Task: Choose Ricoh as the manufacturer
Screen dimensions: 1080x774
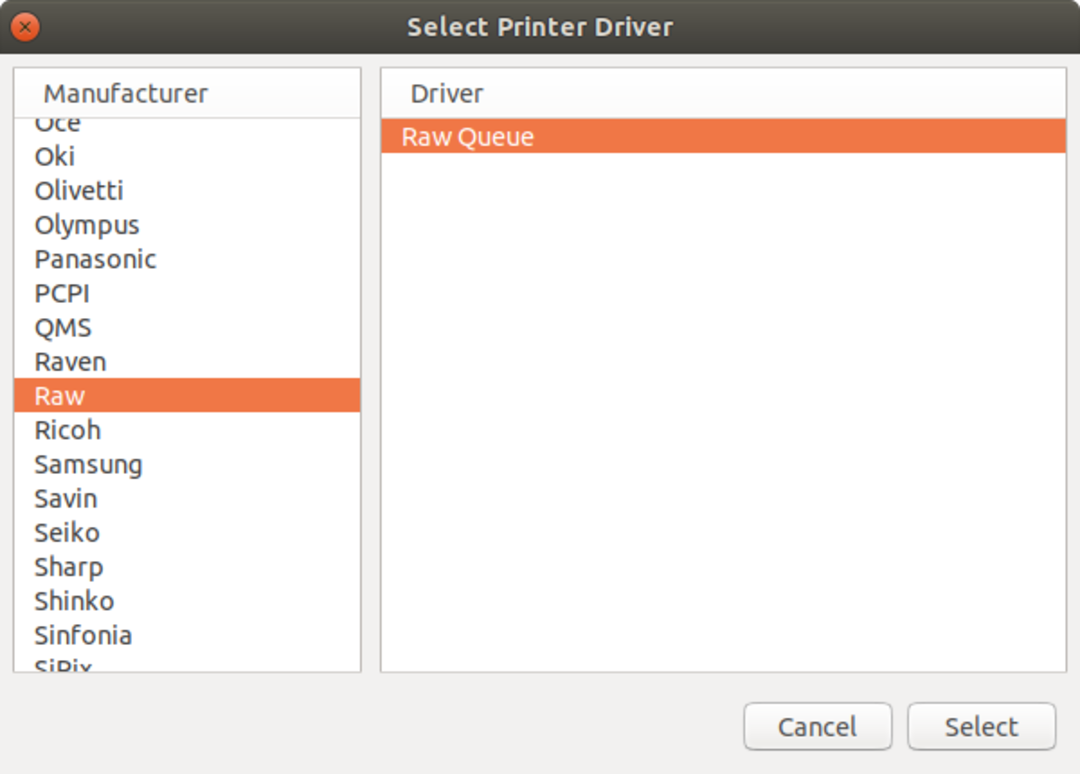Action: pos(68,430)
